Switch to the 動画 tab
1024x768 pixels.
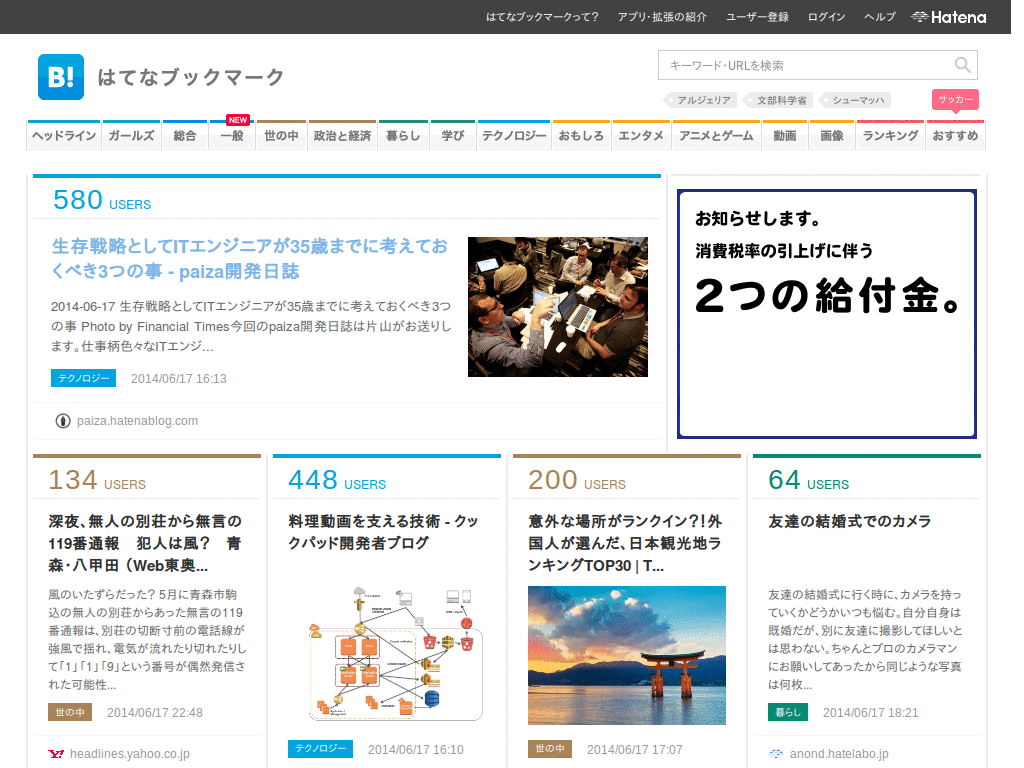pyautogui.click(x=785, y=136)
